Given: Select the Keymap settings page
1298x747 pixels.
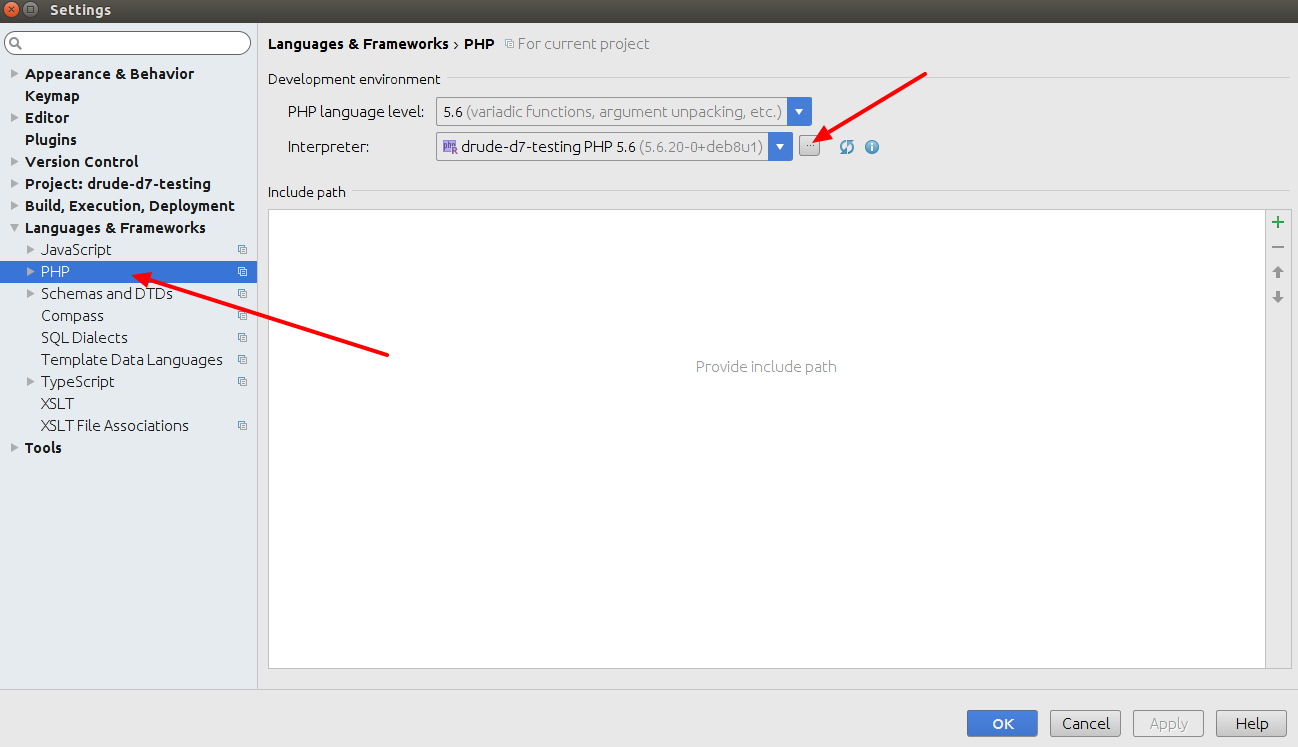Looking at the screenshot, I should [x=52, y=96].
